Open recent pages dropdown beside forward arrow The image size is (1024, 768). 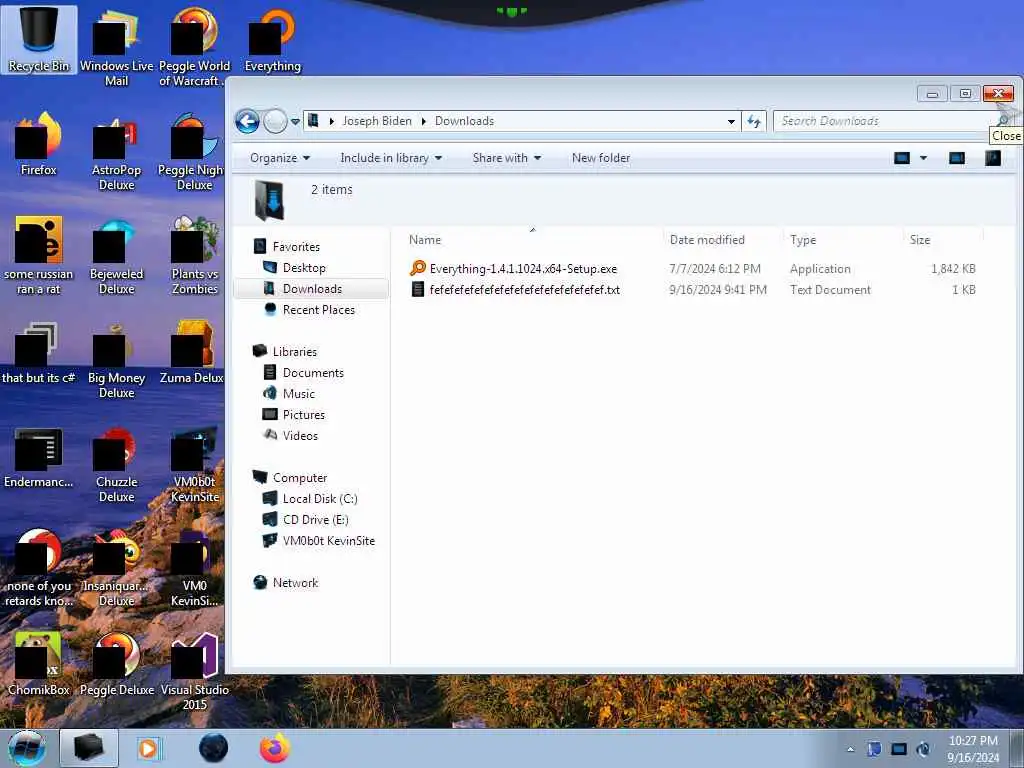[x=295, y=121]
